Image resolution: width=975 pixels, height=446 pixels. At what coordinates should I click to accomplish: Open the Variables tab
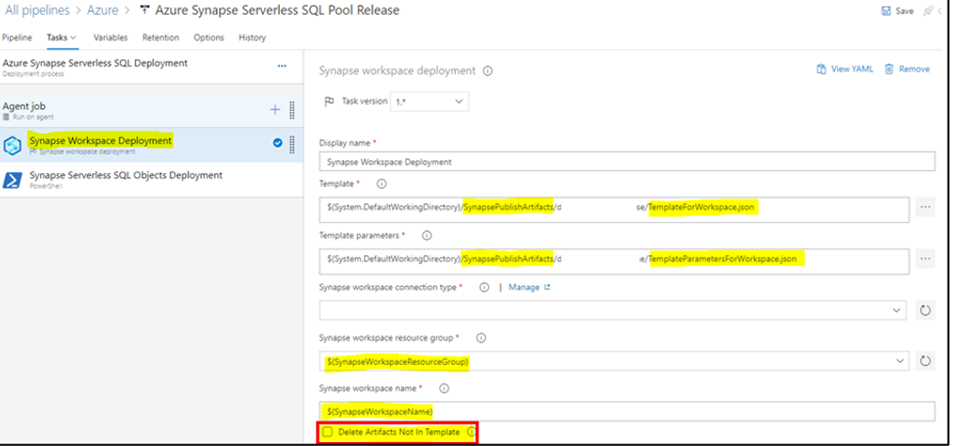pyautogui.click(x=111, y=37)
